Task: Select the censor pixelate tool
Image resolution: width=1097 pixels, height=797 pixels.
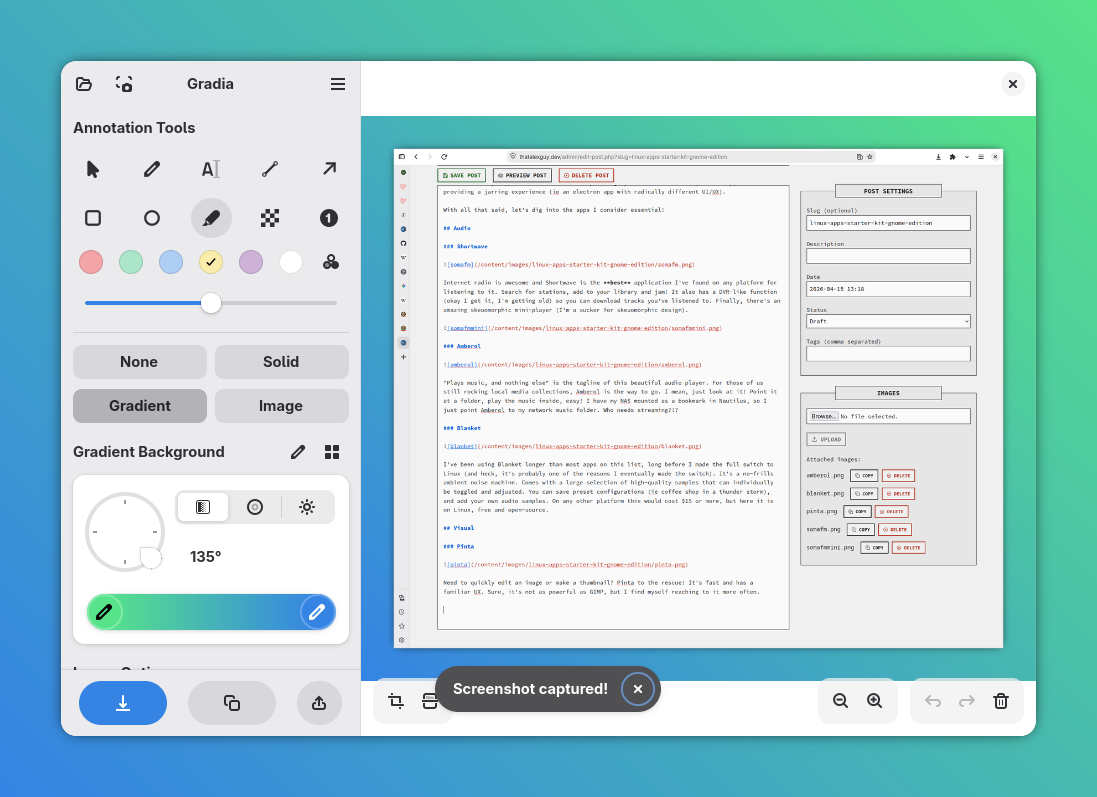Action: pos(270,218)
